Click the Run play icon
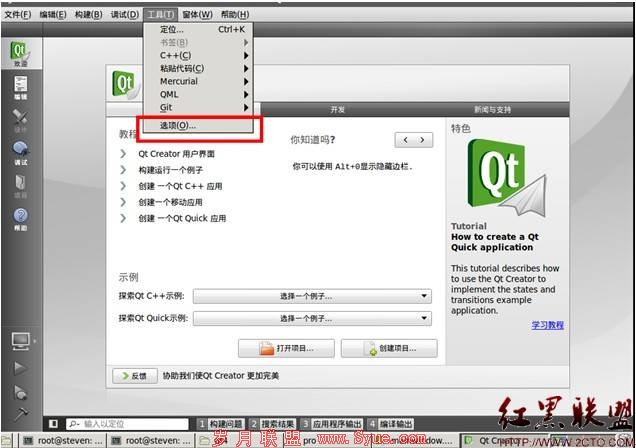636x448 pixels. point(20,368)
